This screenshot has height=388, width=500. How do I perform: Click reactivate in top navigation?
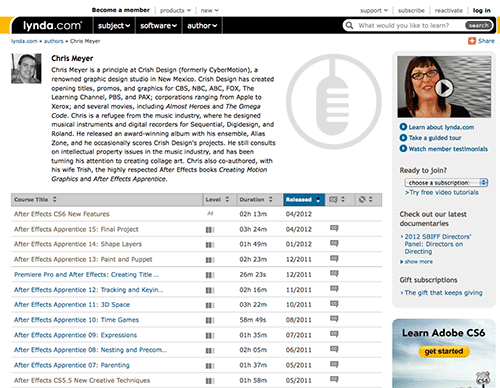449,10
